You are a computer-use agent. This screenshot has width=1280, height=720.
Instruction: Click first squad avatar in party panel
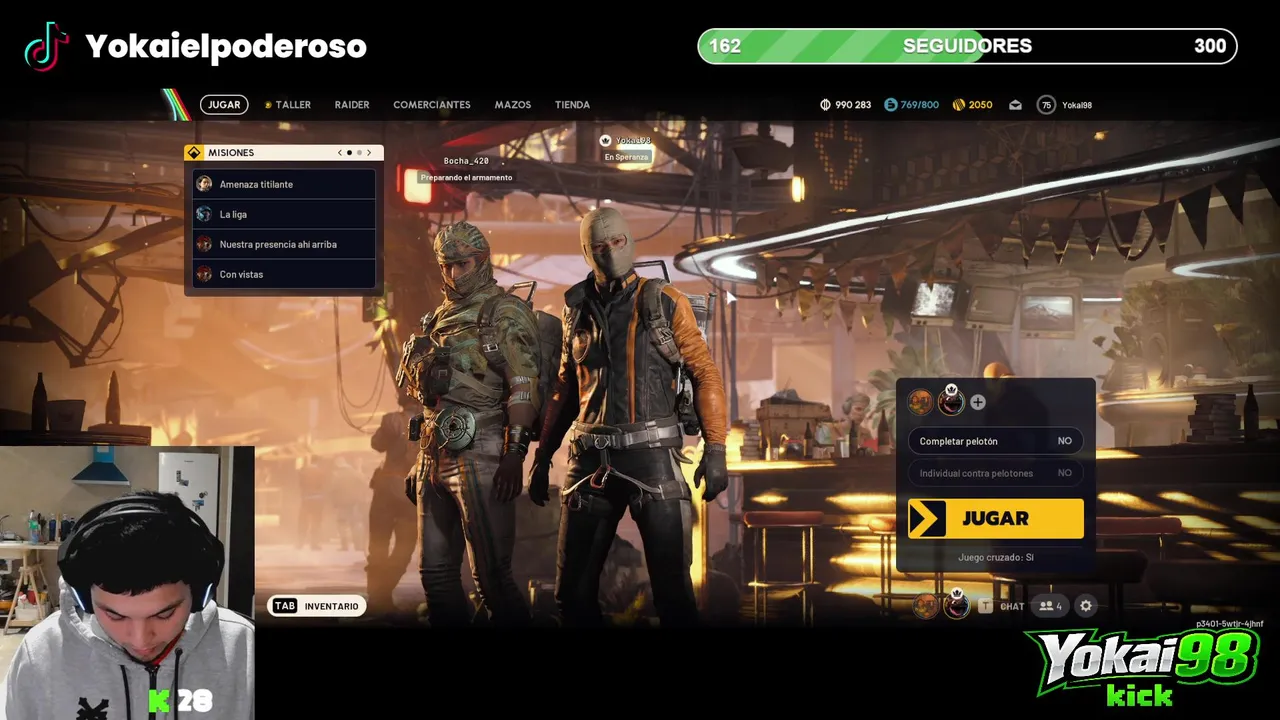(920, 402)
